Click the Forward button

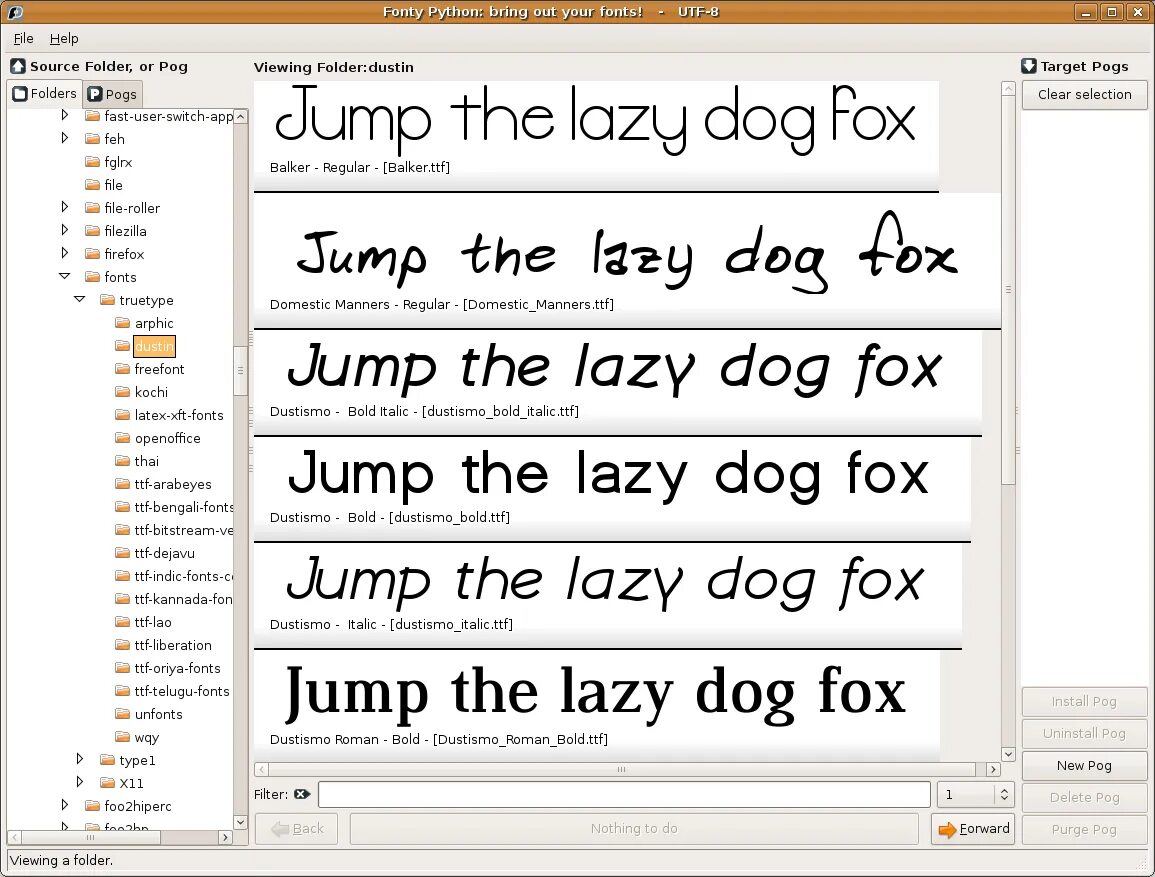[x=973, y=829]
